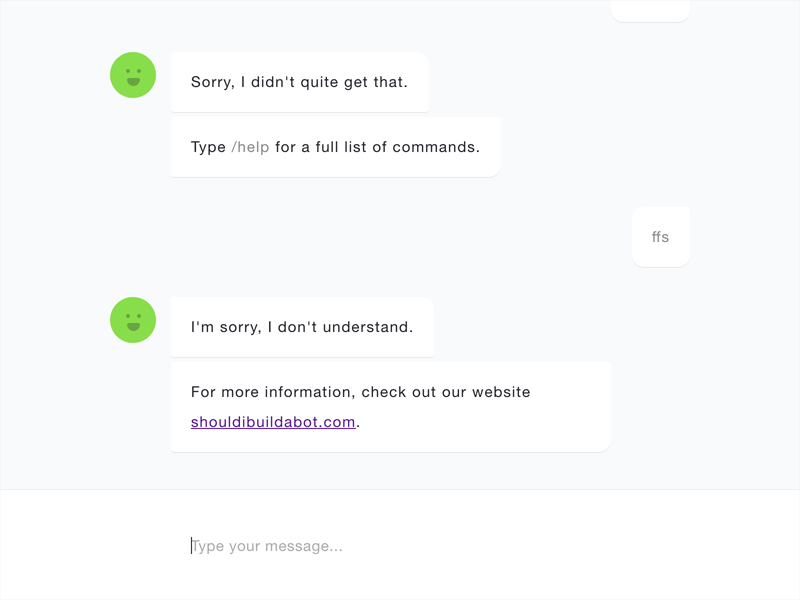
Task: Click the underlined hyperlink in the bot reply
Action: 273,421
